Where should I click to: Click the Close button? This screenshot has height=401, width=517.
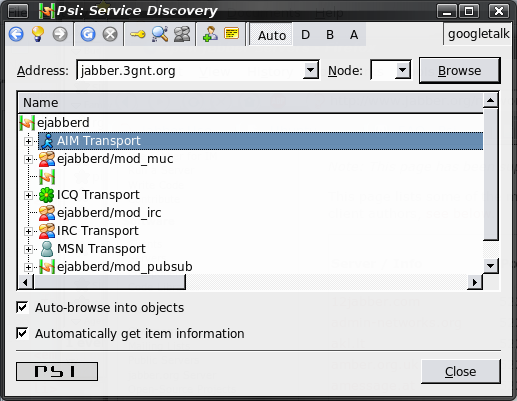(x=460, y=371)
